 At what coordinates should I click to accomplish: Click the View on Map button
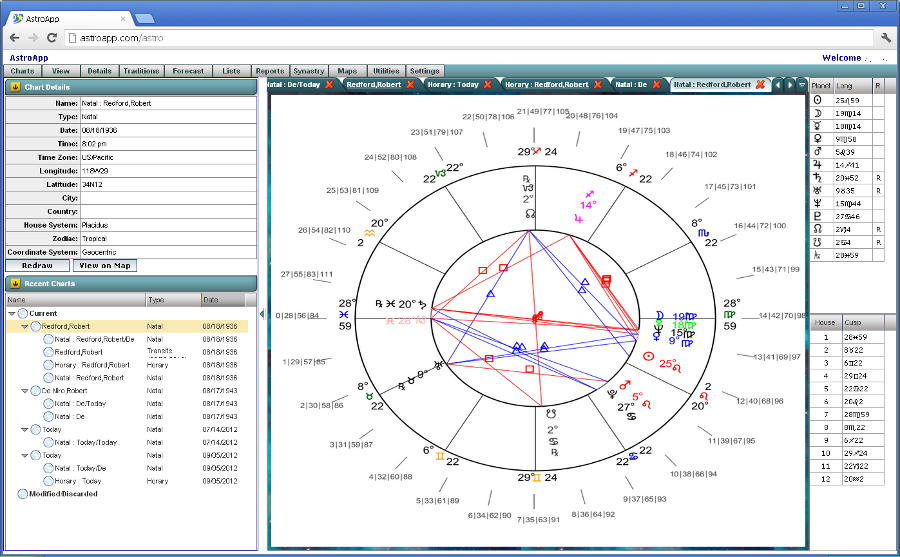105,265
